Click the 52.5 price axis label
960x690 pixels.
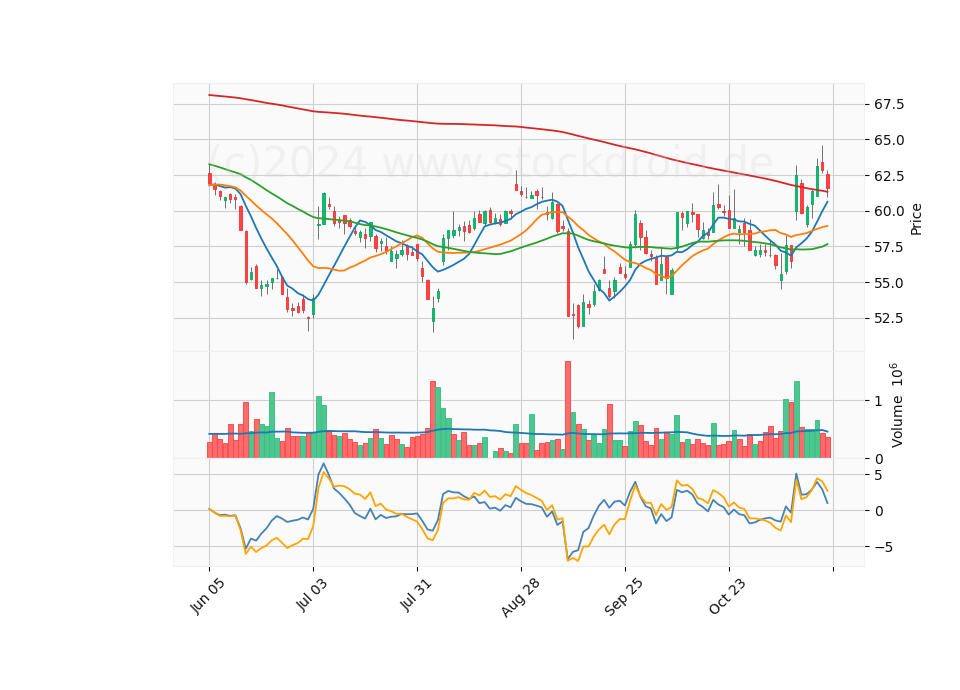point(888,319)
